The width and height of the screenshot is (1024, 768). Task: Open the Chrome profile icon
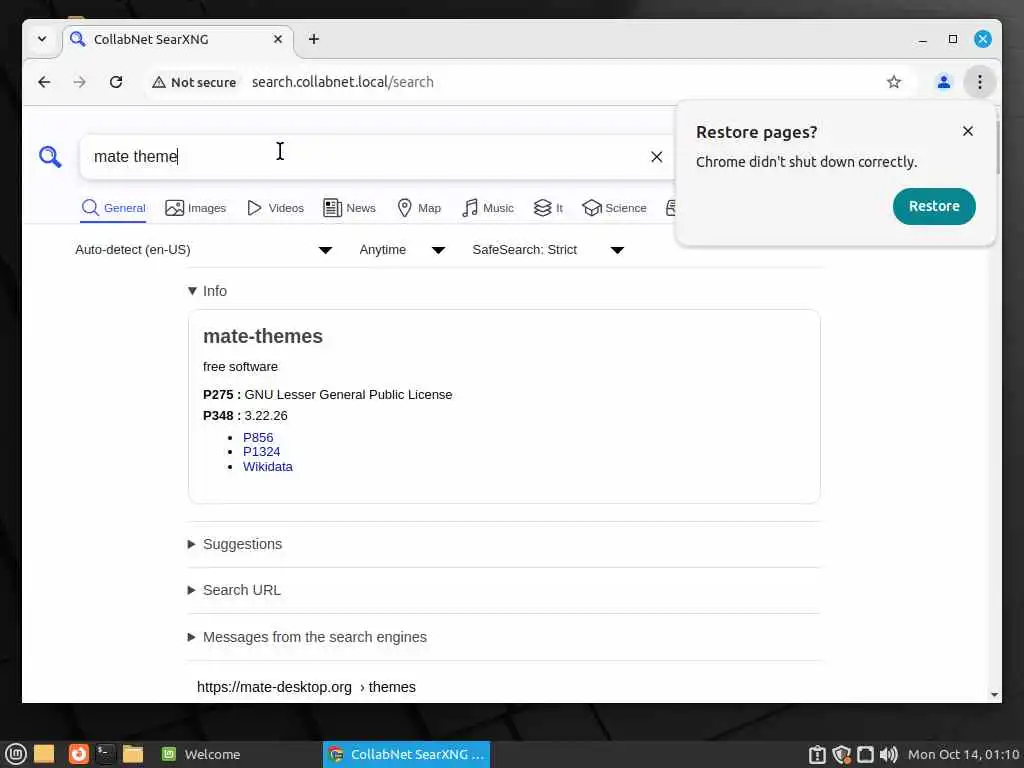coord(943,82)
